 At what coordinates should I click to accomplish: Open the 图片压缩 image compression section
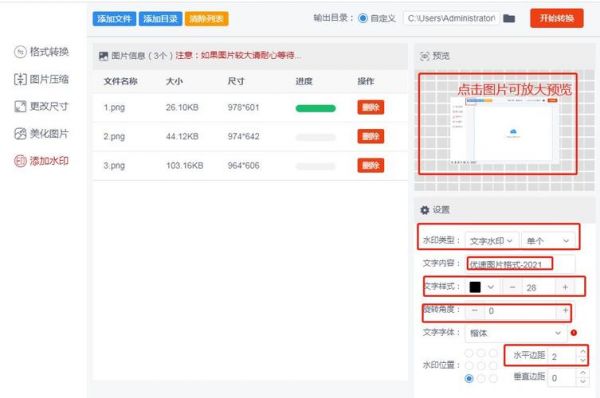(x=41, y=79)
